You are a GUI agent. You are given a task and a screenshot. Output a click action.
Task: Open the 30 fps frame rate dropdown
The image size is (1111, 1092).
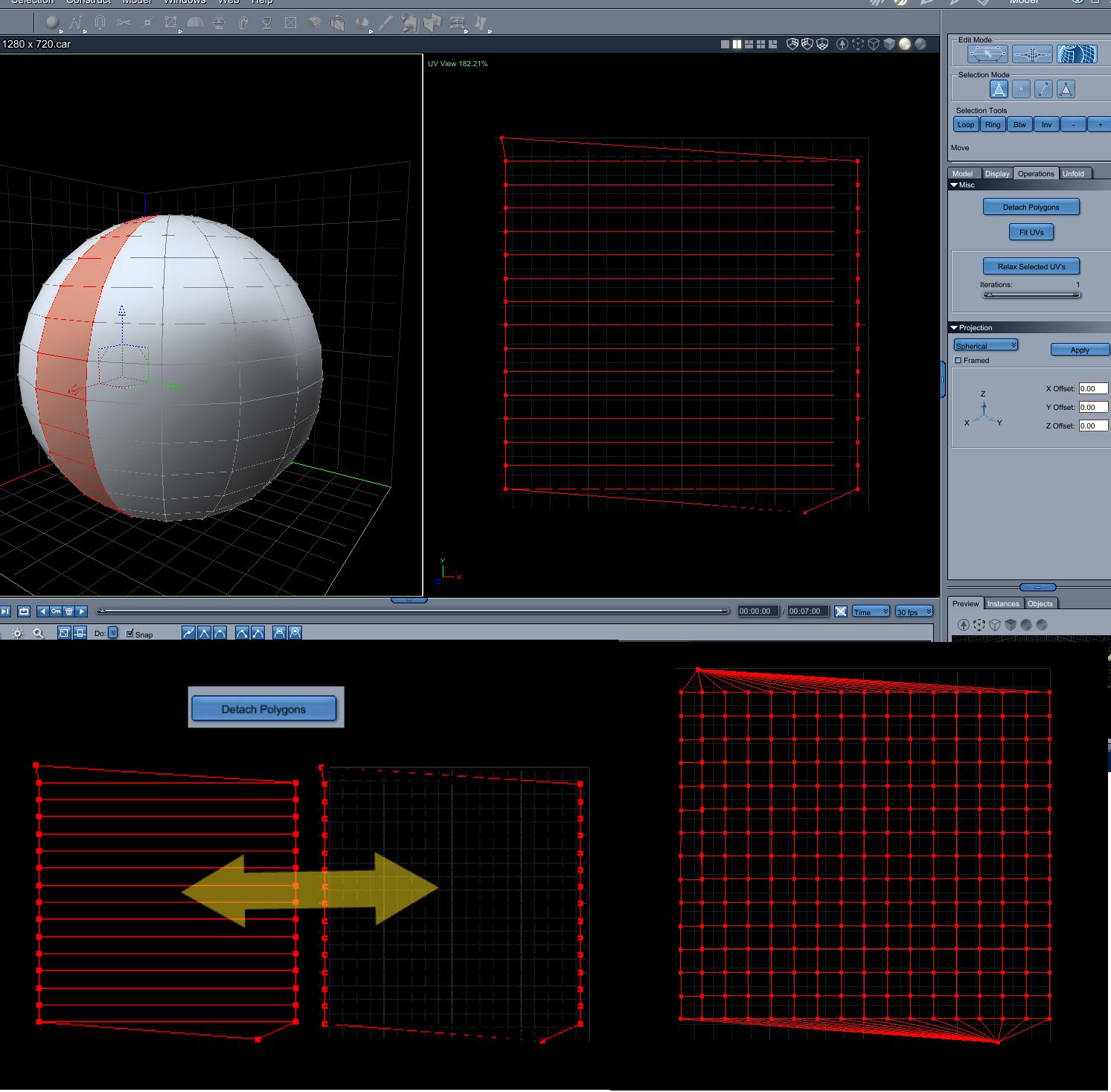(914, 611)
